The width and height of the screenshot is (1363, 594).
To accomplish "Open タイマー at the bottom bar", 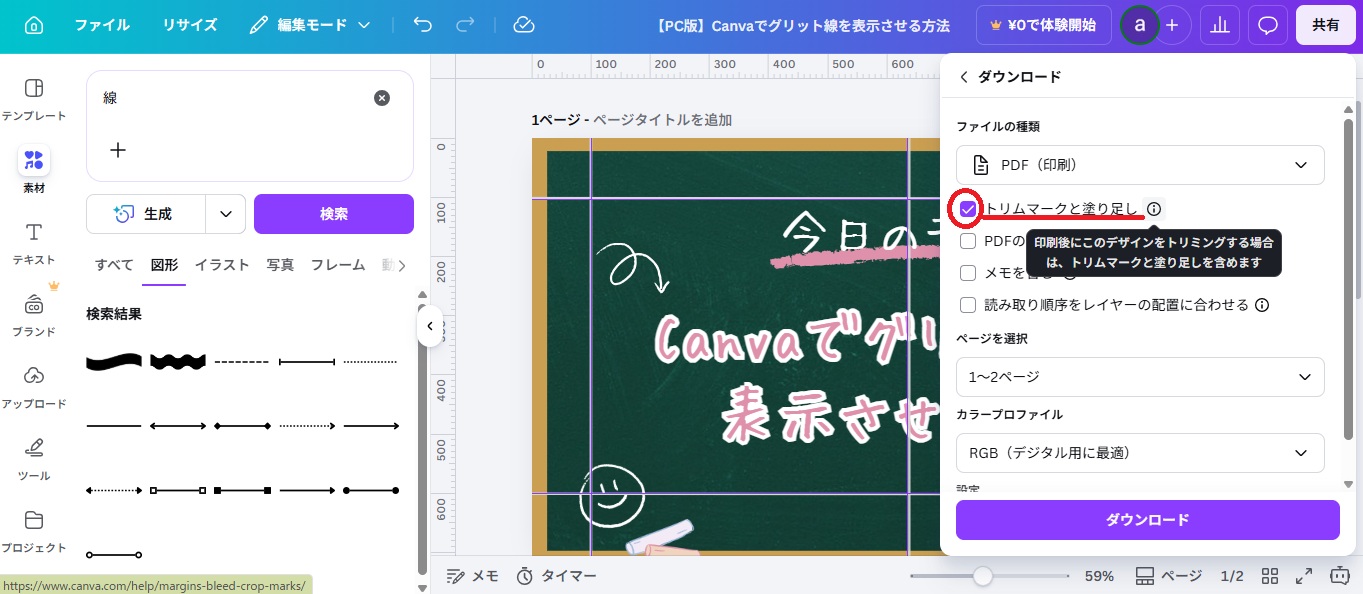I will click(x=556, y=576).
